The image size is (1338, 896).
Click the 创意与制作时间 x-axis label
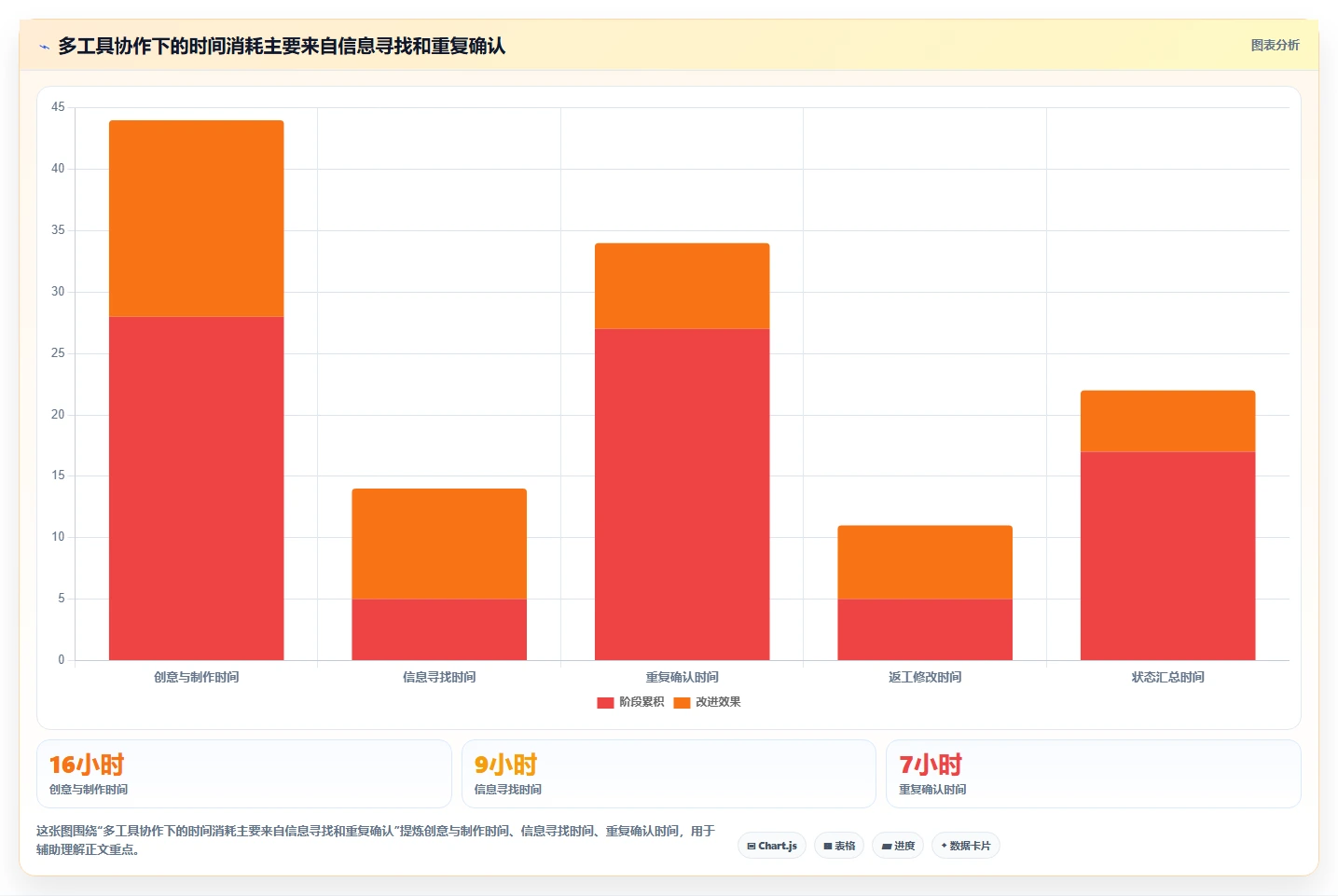(x=196, y=677)
